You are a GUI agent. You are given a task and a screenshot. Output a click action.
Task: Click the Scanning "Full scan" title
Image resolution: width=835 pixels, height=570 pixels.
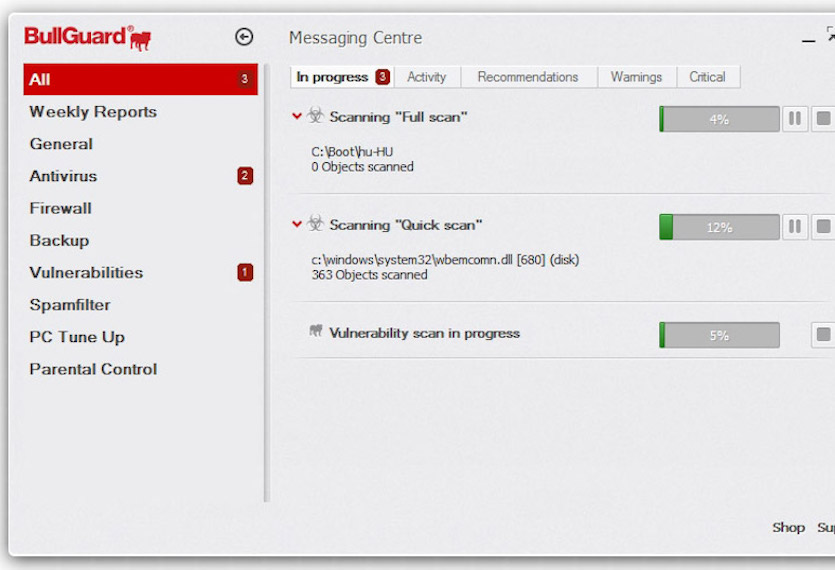click(398, 117)
